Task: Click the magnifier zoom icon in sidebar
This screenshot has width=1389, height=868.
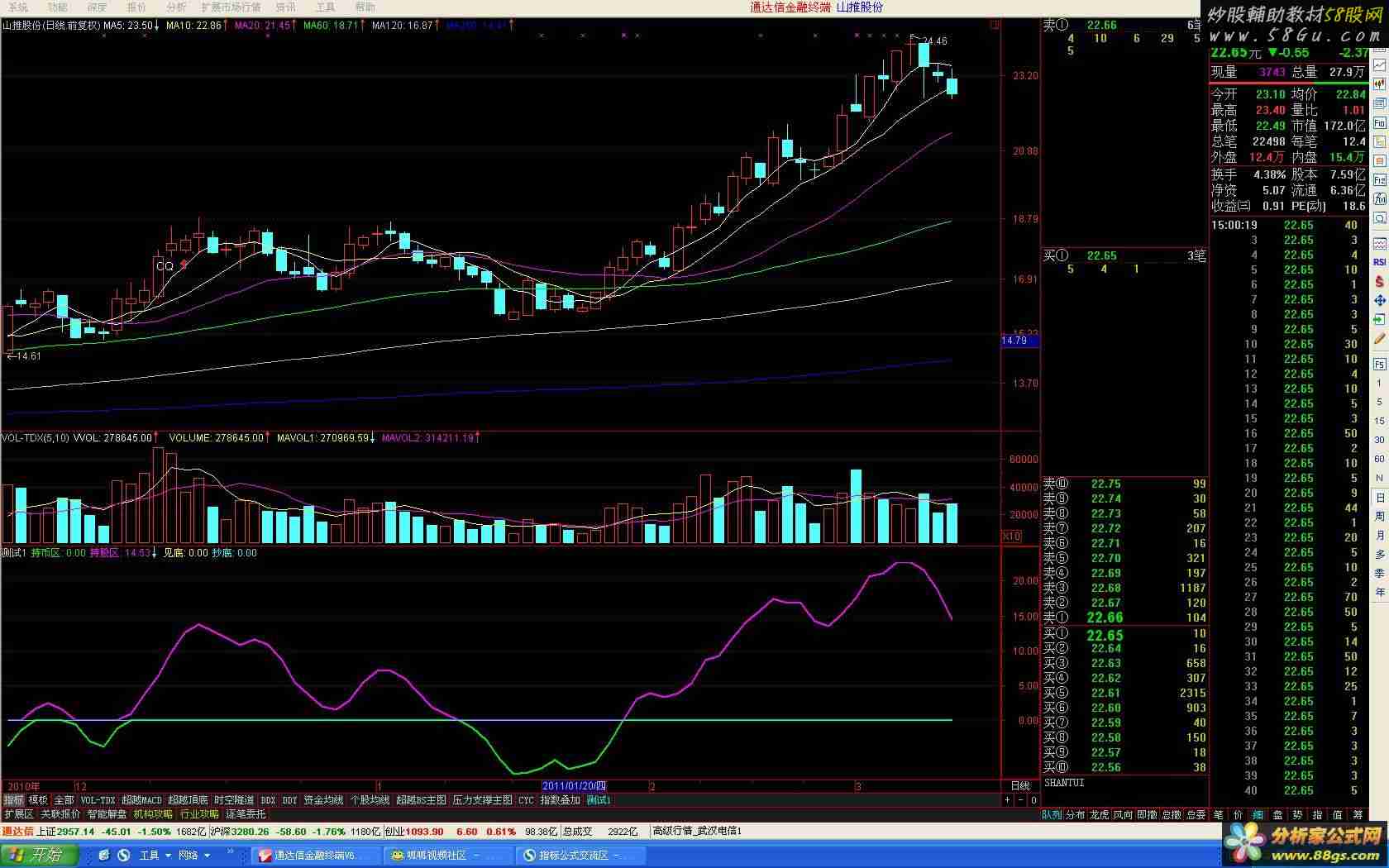Action: tap(1379, 217)
